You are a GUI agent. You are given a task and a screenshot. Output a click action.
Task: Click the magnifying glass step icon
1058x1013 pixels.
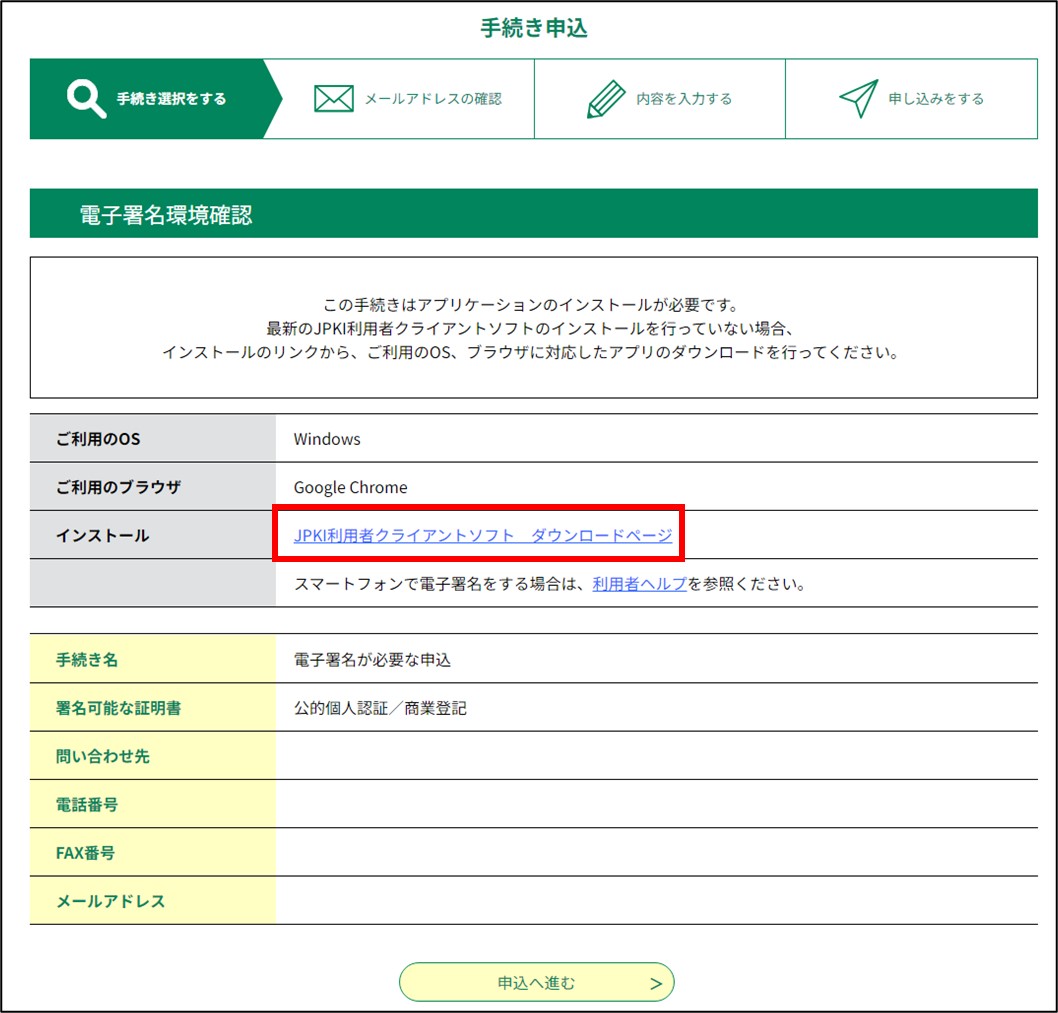[x=86, y=99]
